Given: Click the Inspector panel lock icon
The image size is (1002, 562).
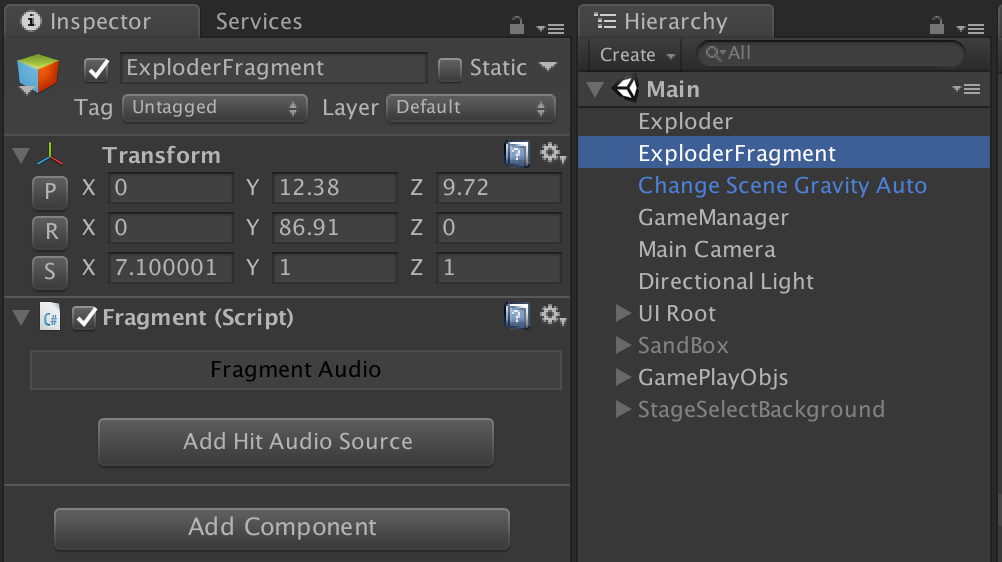Looking at the screenshot, I should (x=517, y=25).
